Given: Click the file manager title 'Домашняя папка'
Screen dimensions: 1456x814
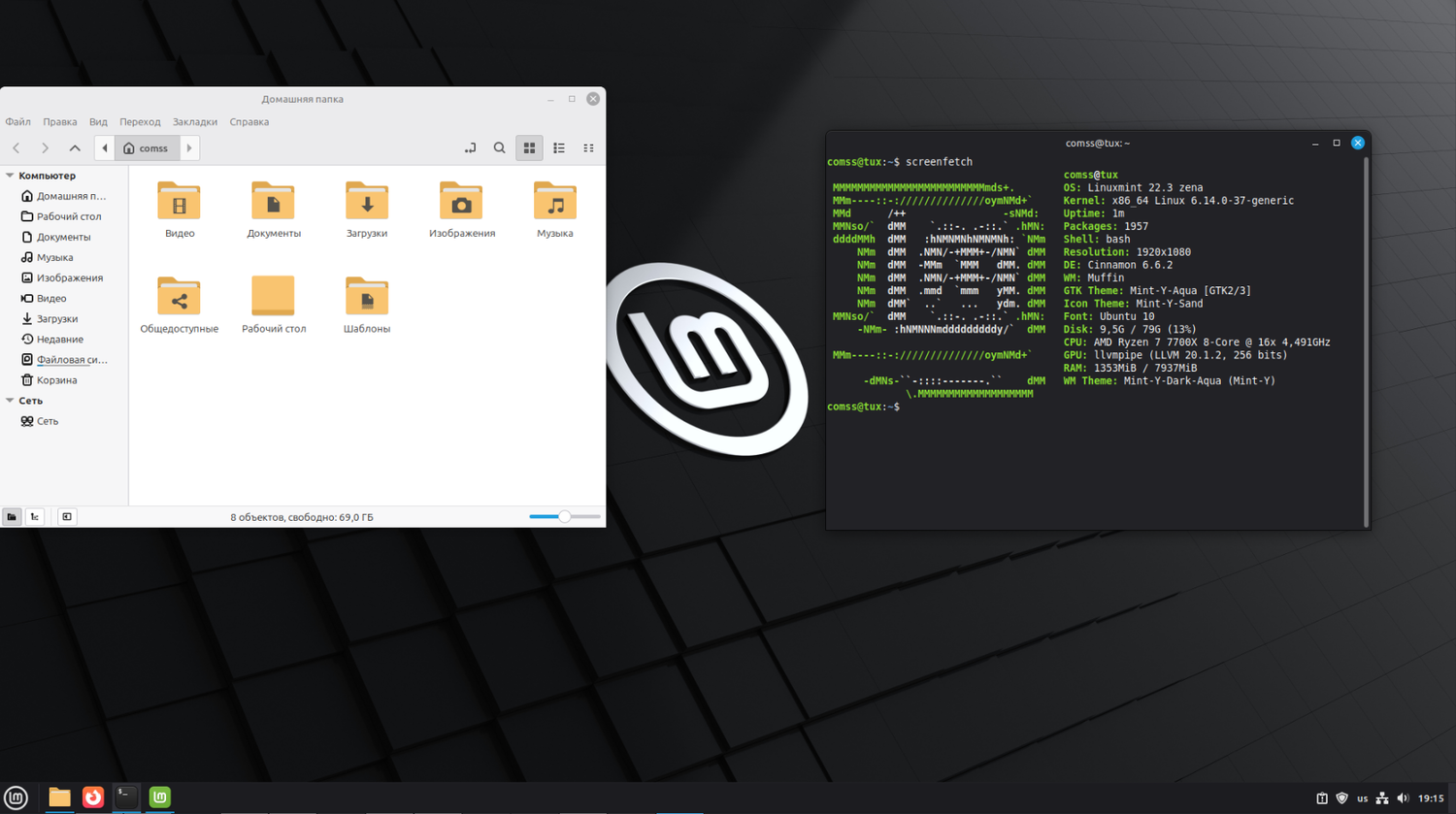Looking at the screenshot, I should 302,99.
